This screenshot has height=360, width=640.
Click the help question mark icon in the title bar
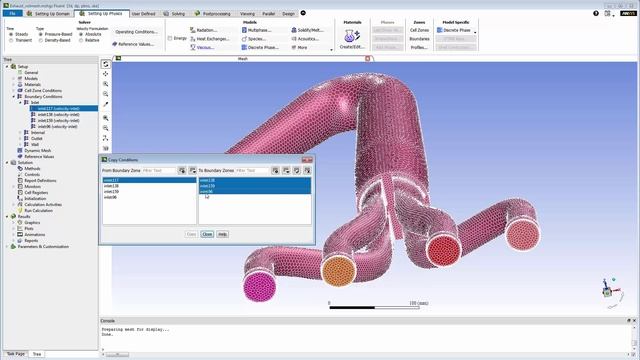[x=596, y=13]
